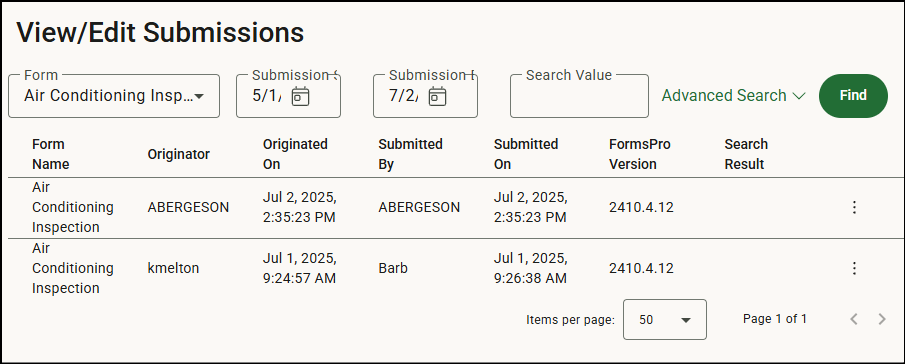
Task: Click the 5/1 submission start date field
Action: tap(265, 96)
